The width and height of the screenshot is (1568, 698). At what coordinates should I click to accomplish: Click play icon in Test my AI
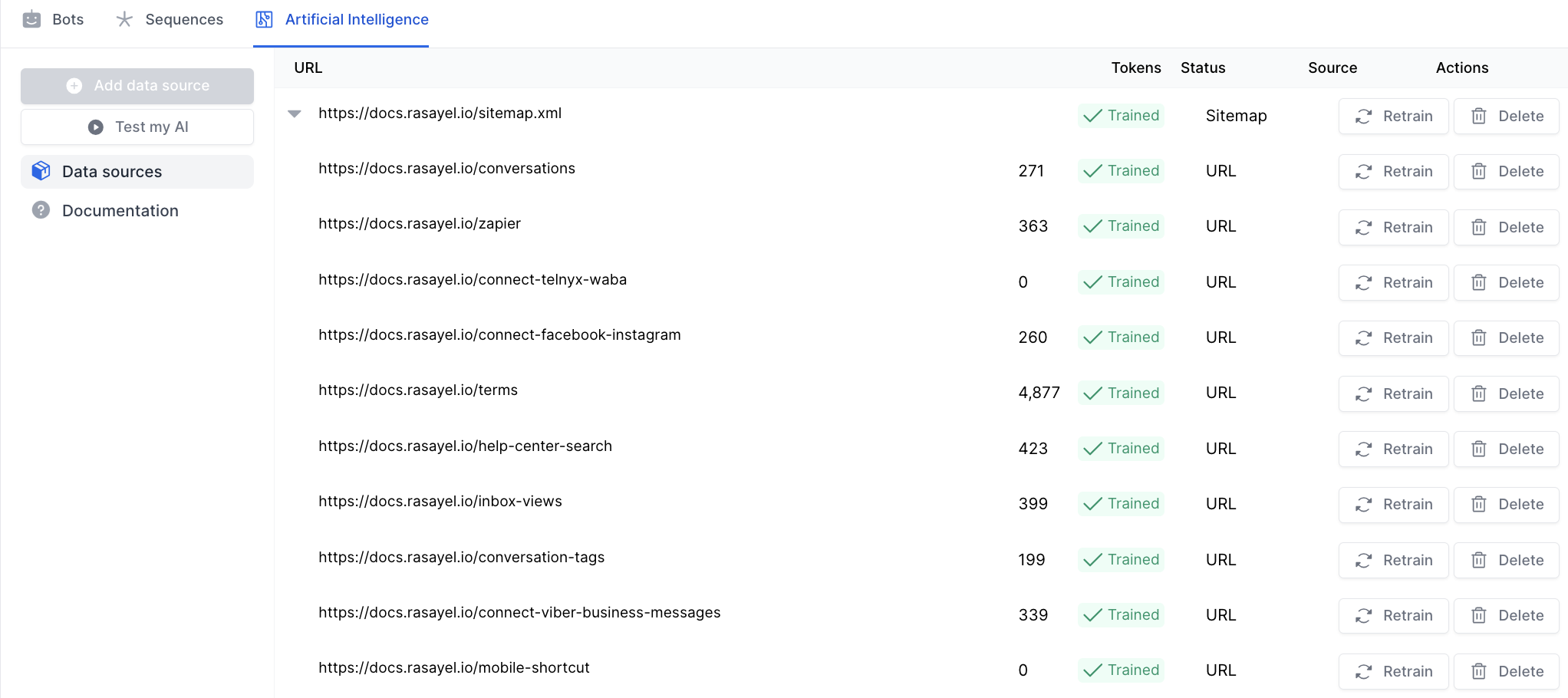tap(96, 127)
